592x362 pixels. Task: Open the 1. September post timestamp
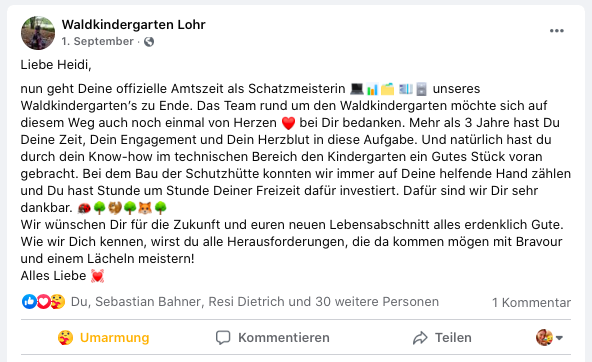tap(97, 41)
